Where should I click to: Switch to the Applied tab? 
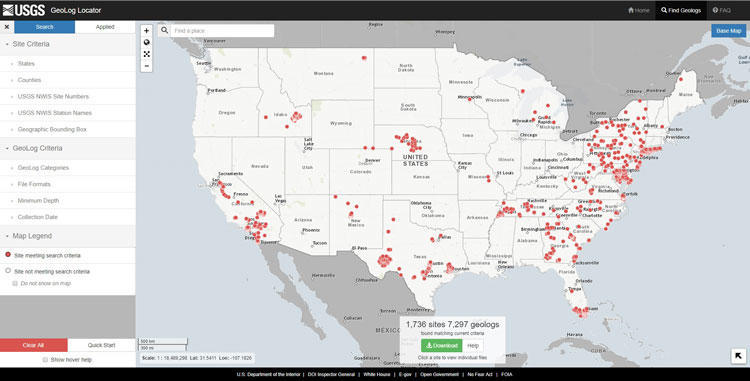105,27
